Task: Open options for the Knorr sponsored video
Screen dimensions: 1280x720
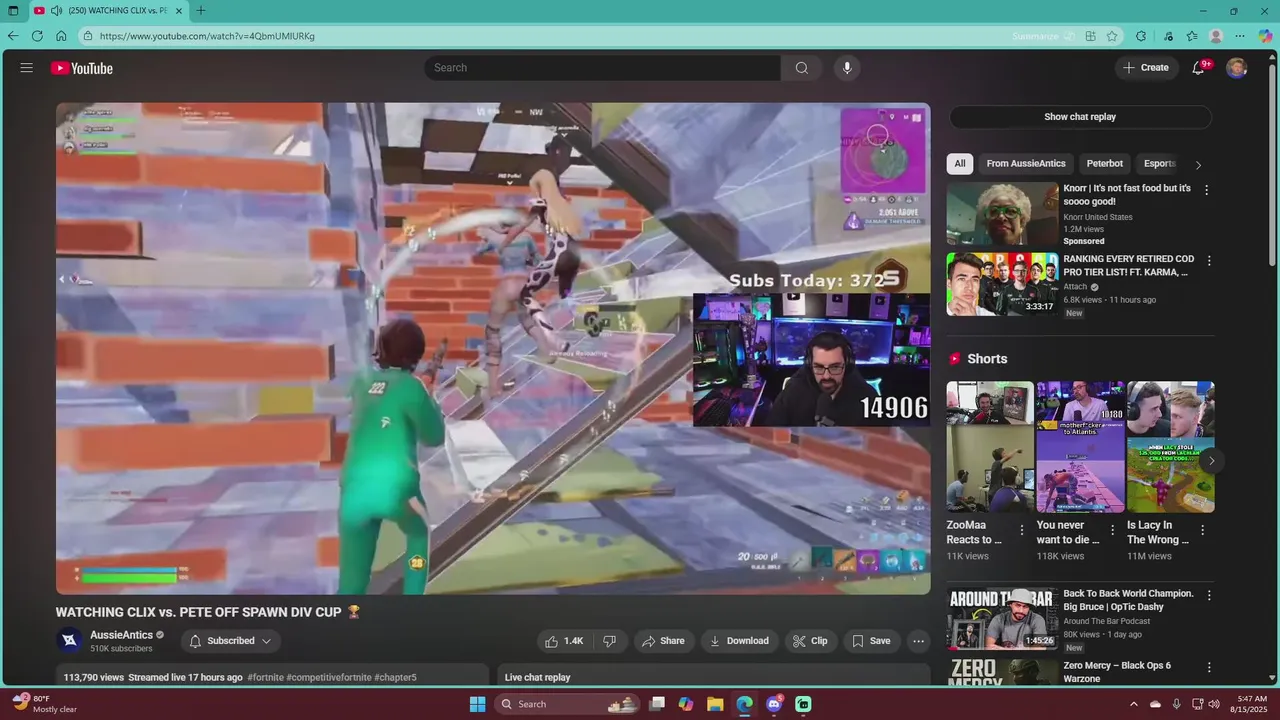Action: tap(1206, 189)
